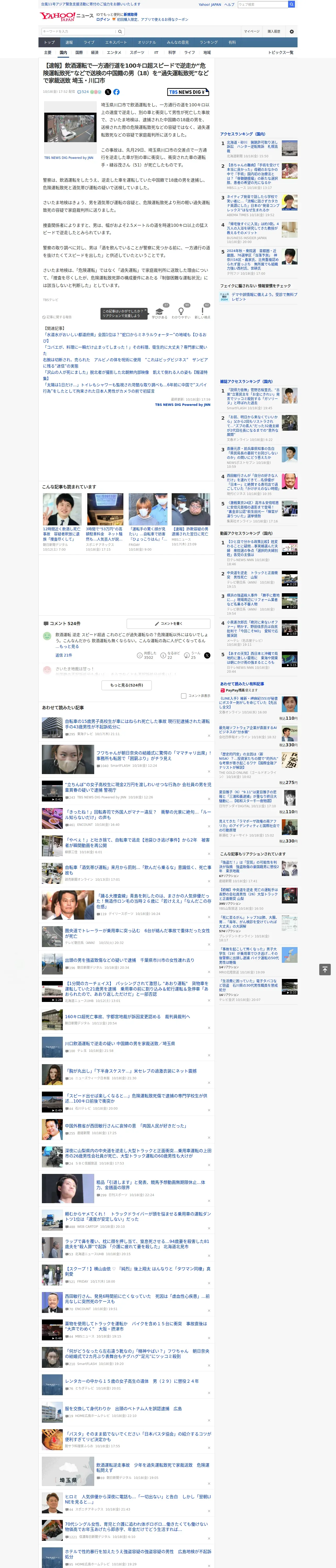
Task: Toggle the コメント非表示 checkbox
Action: pos(183,695)
